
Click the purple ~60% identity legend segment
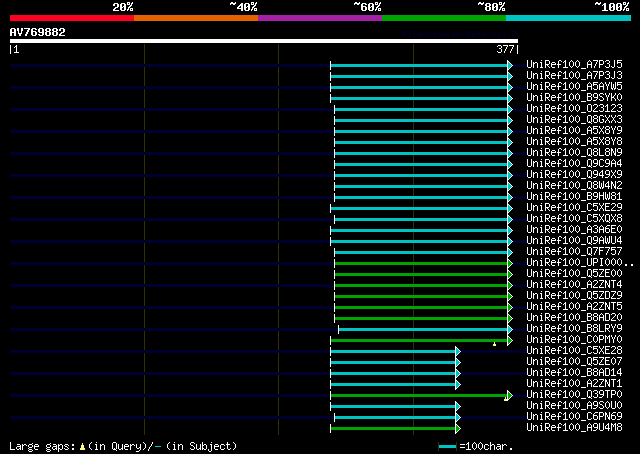320,18
